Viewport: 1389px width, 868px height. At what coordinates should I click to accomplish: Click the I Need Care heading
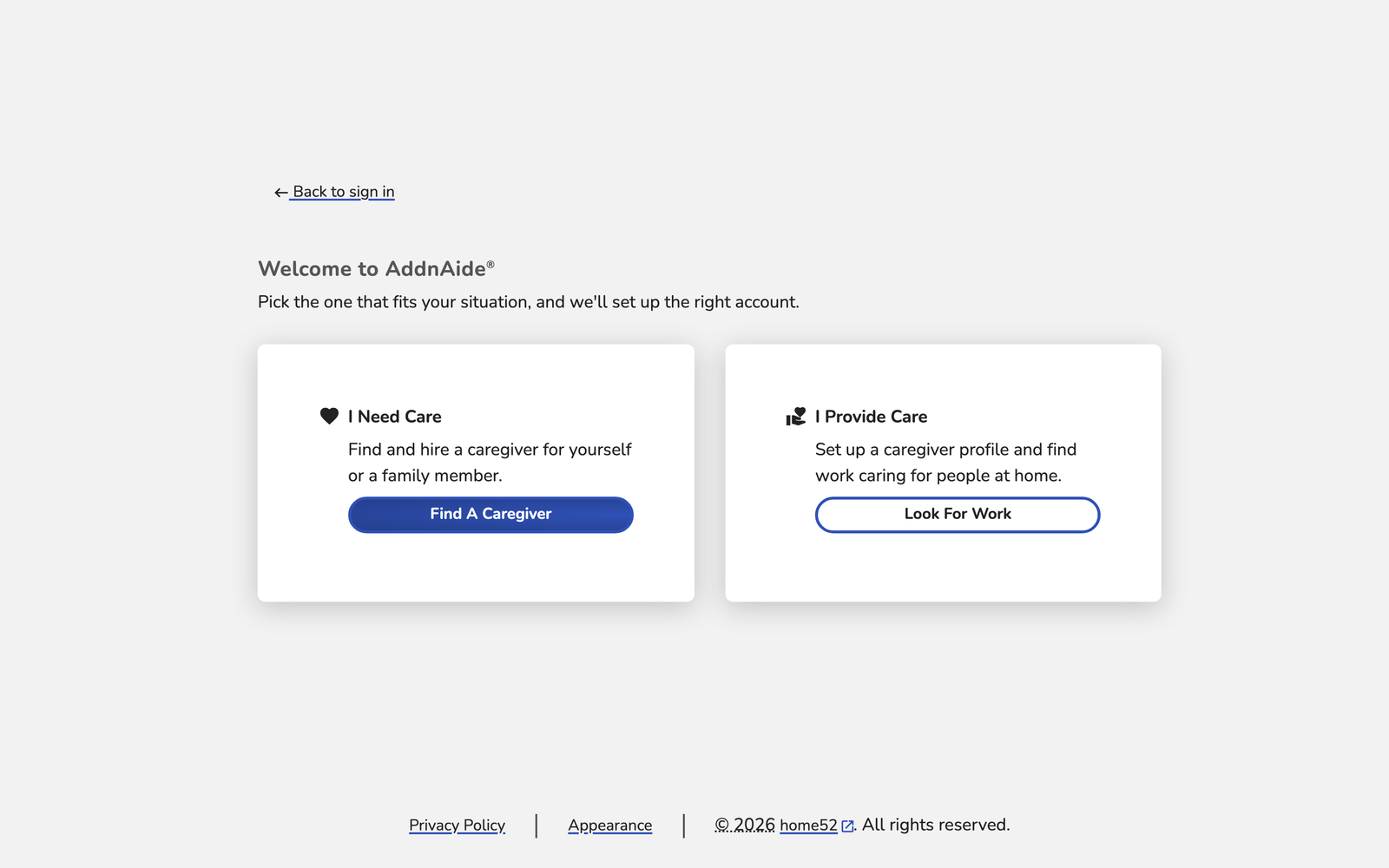(395, 417)
